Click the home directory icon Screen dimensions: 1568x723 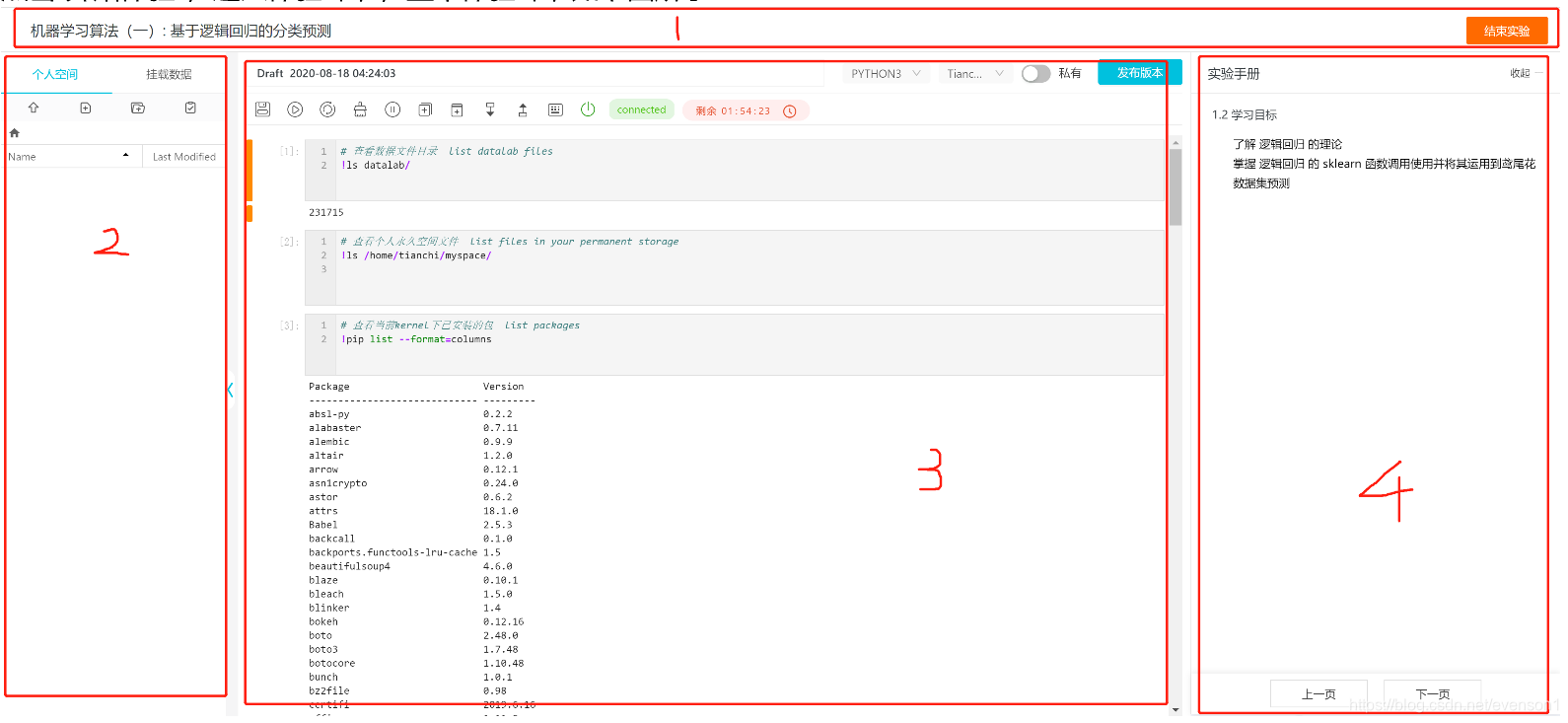click(x=14, y=133)
